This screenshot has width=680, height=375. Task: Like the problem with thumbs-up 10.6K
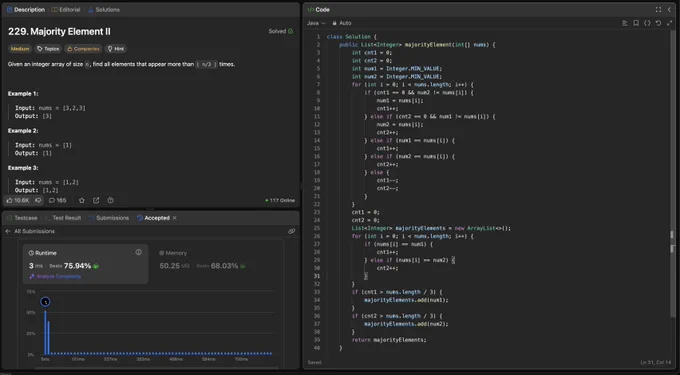point(17,200)
